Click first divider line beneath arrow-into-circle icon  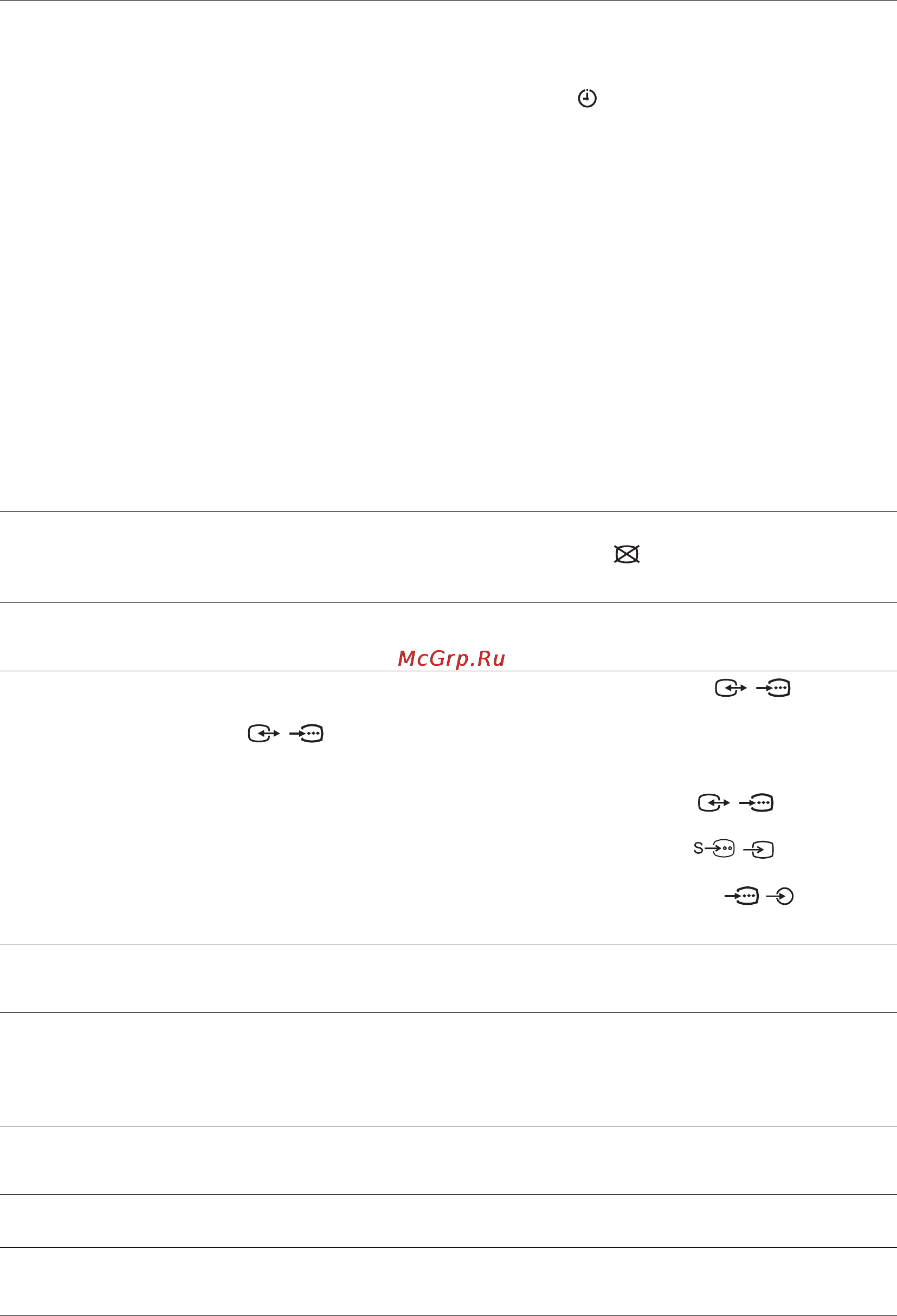coord(448,944)
